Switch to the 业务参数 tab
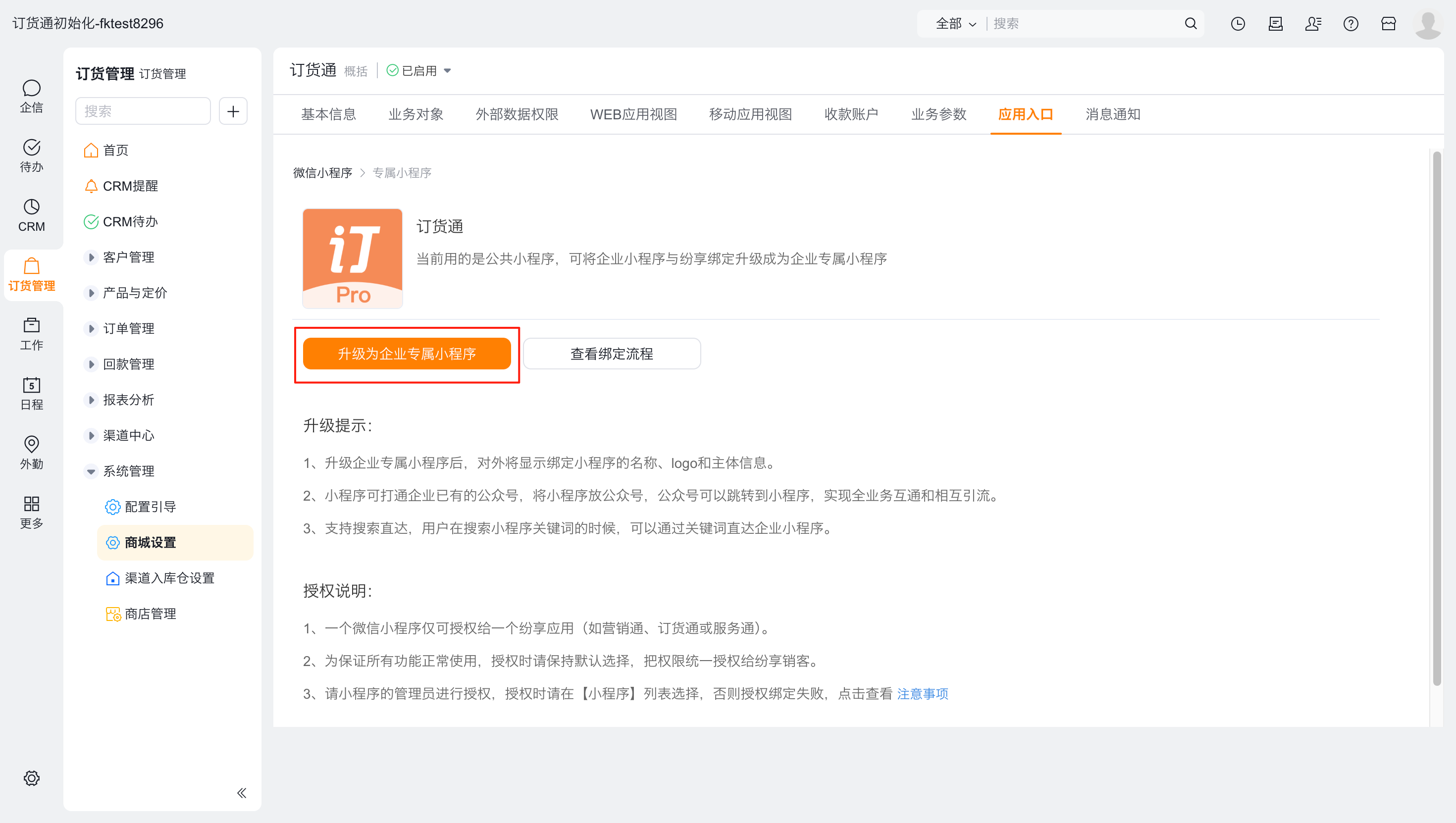The image size is (1456, 823). [938, 114]
